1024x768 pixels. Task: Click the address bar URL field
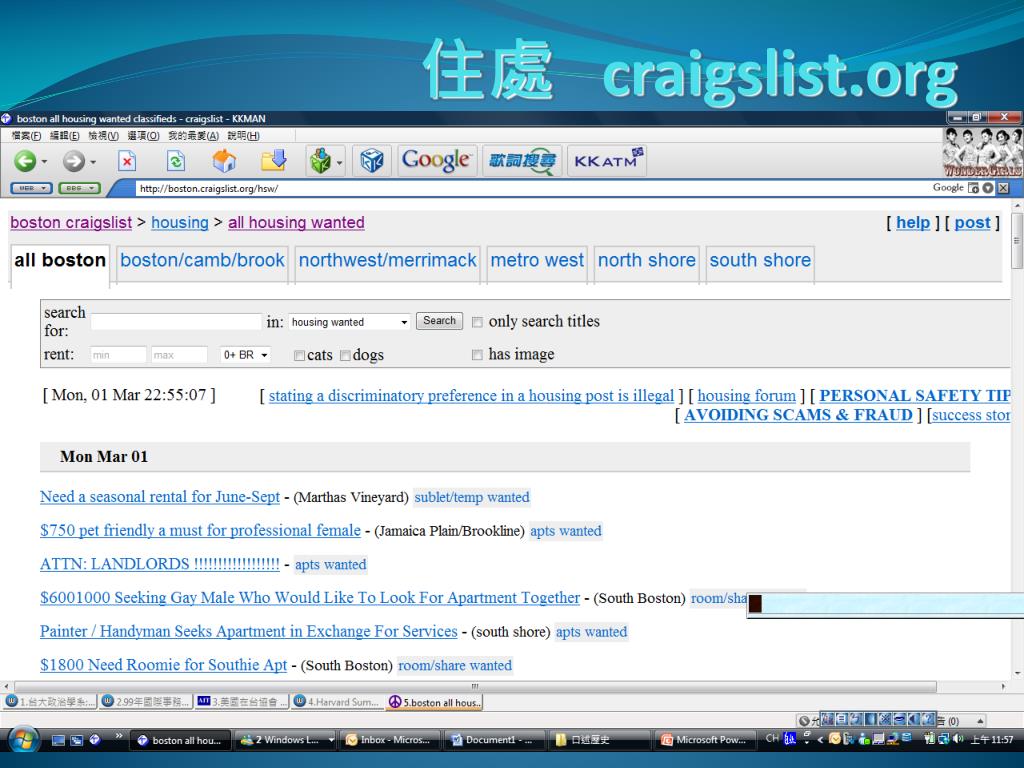(532, 188)
